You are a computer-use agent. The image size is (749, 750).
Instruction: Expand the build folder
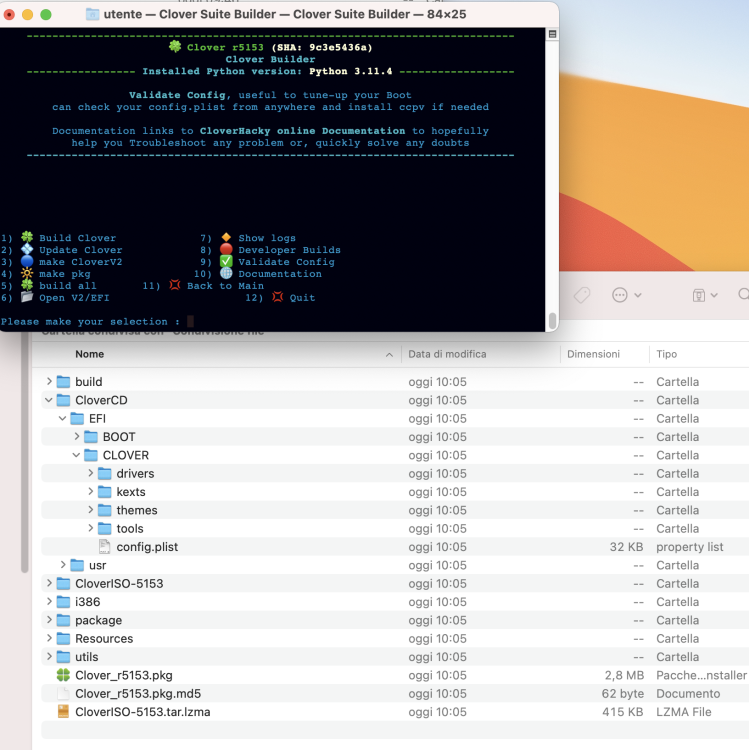pos(49,381)
